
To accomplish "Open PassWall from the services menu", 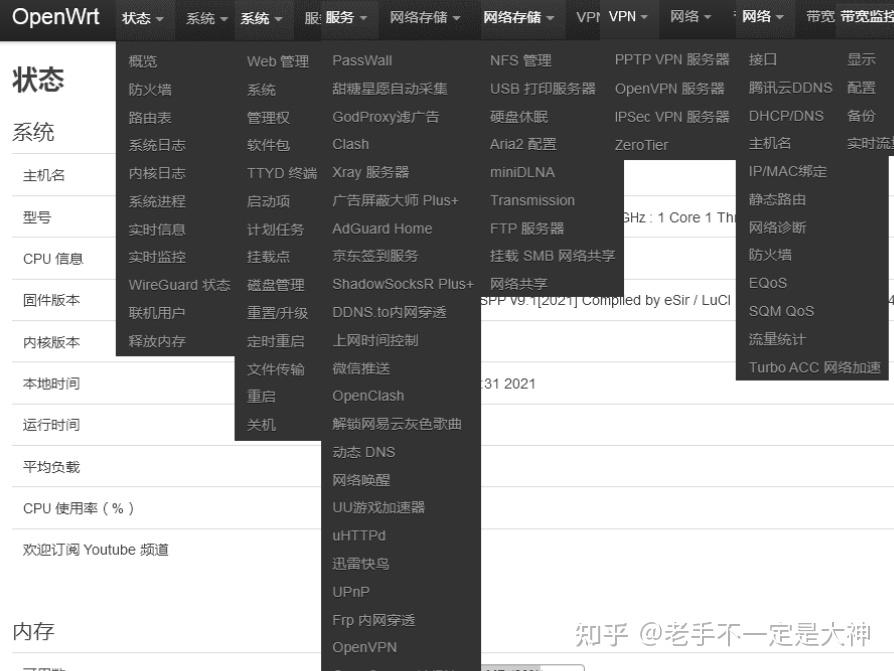I will coord(363,60).
